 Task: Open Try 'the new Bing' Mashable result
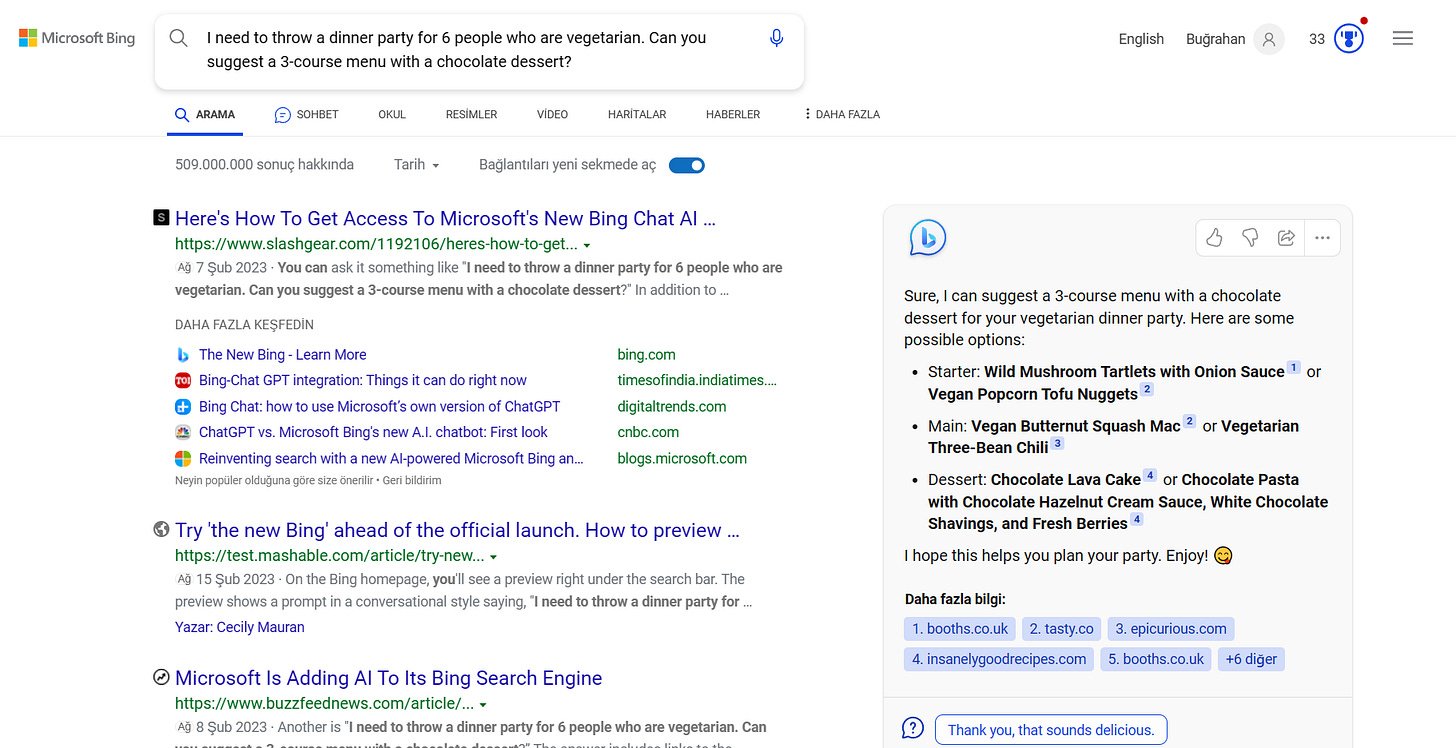point(457,530)
